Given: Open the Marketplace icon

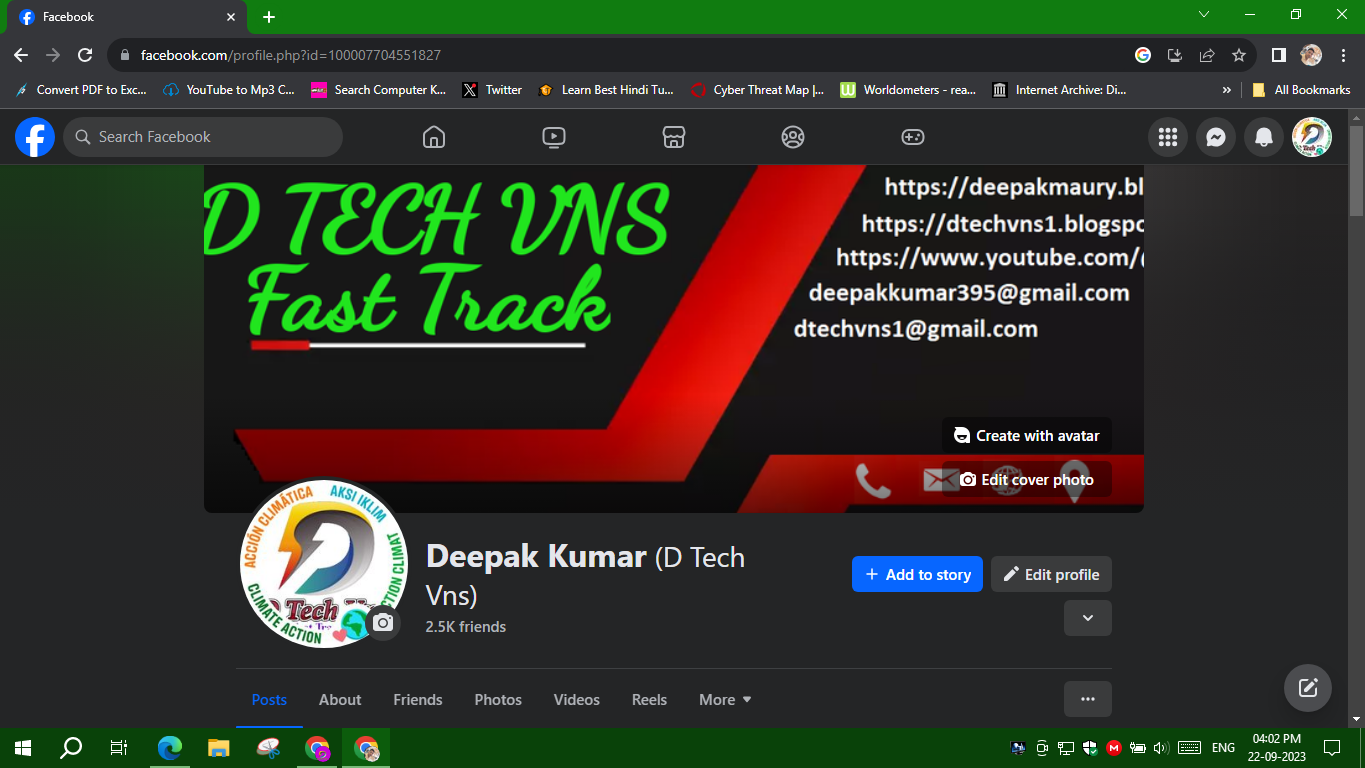Looking at the screenshot, I should pyautogui.click(x=673, y=137).
